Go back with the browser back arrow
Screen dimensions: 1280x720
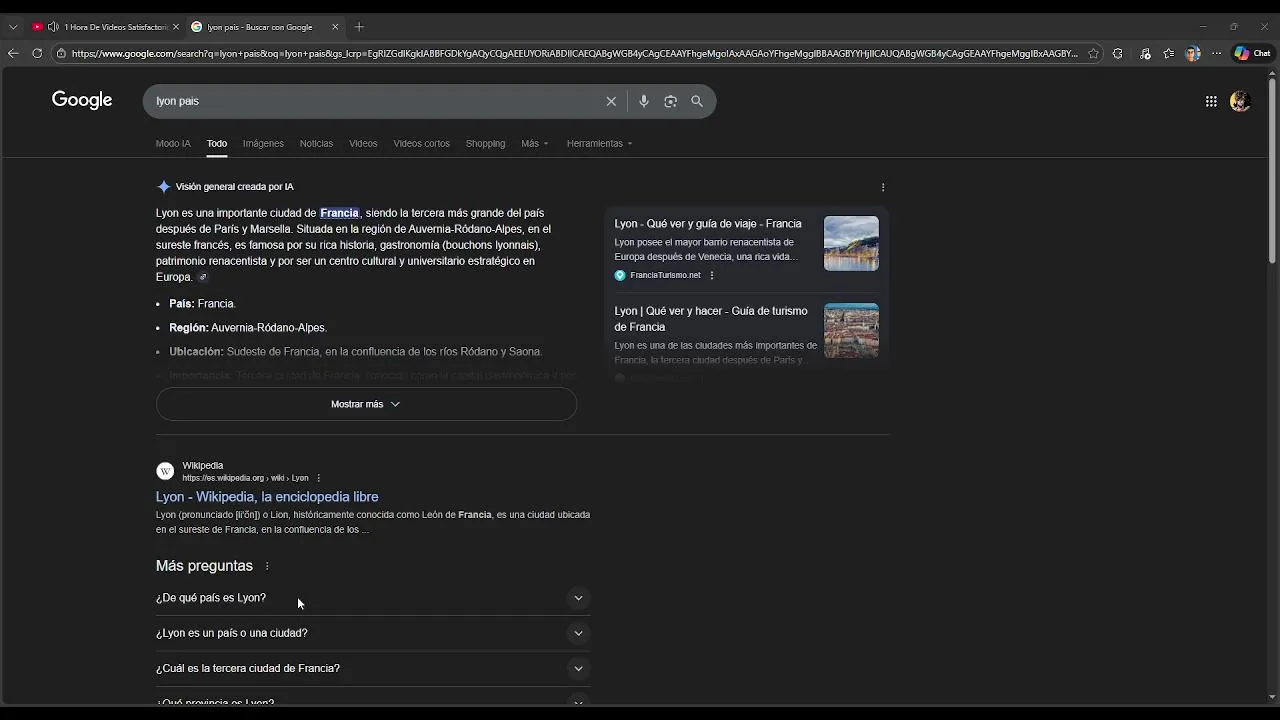[x=13, y=54]
